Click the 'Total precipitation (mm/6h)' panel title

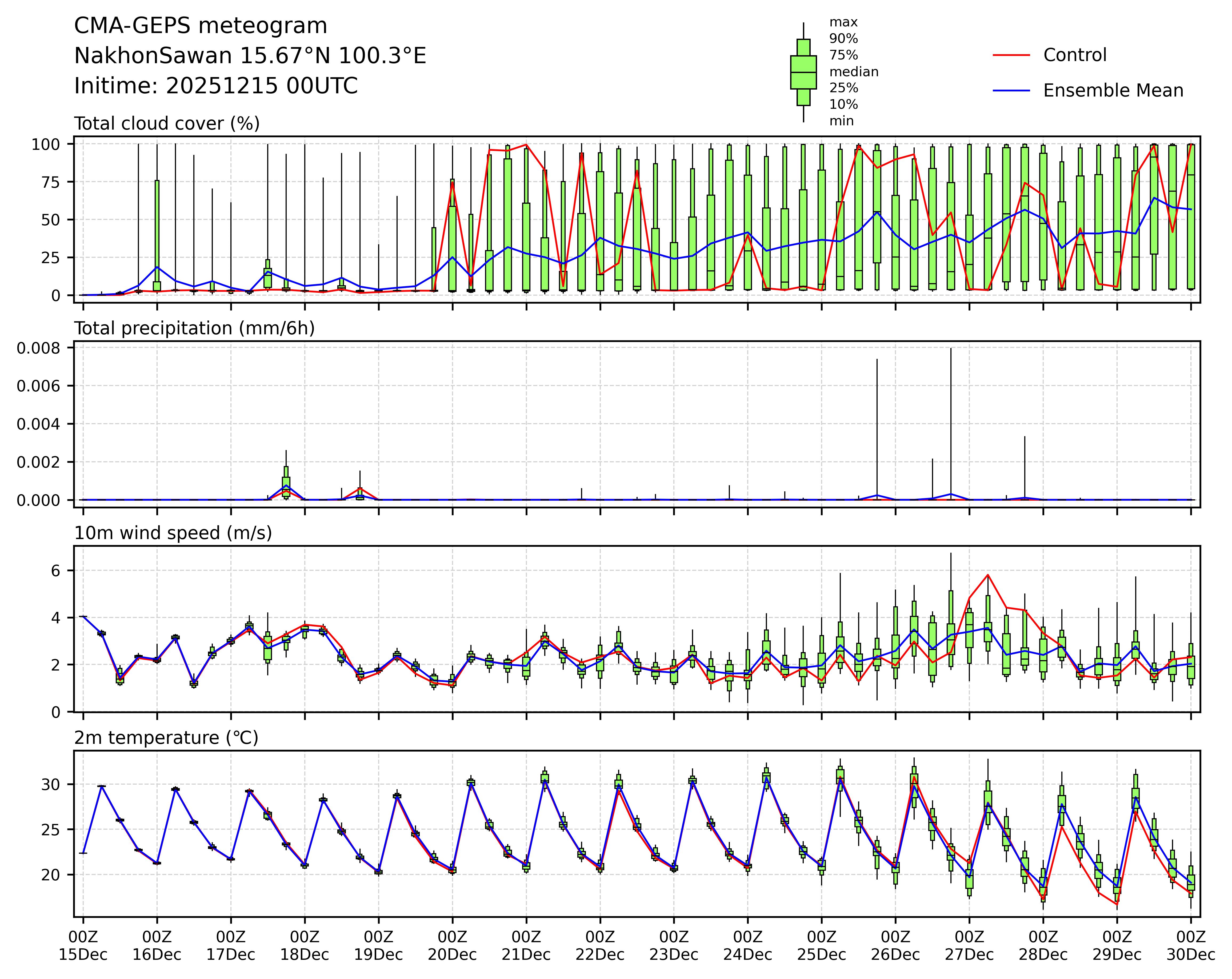[194, 328]
